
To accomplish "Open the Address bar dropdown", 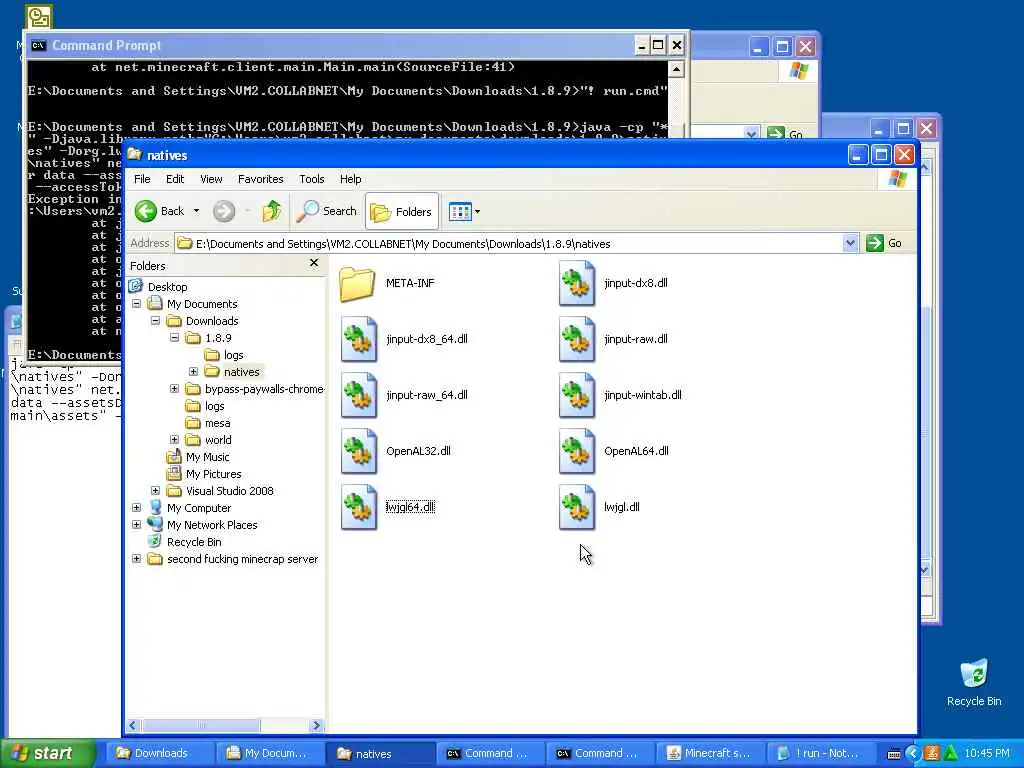I will (x=850, y=244).
